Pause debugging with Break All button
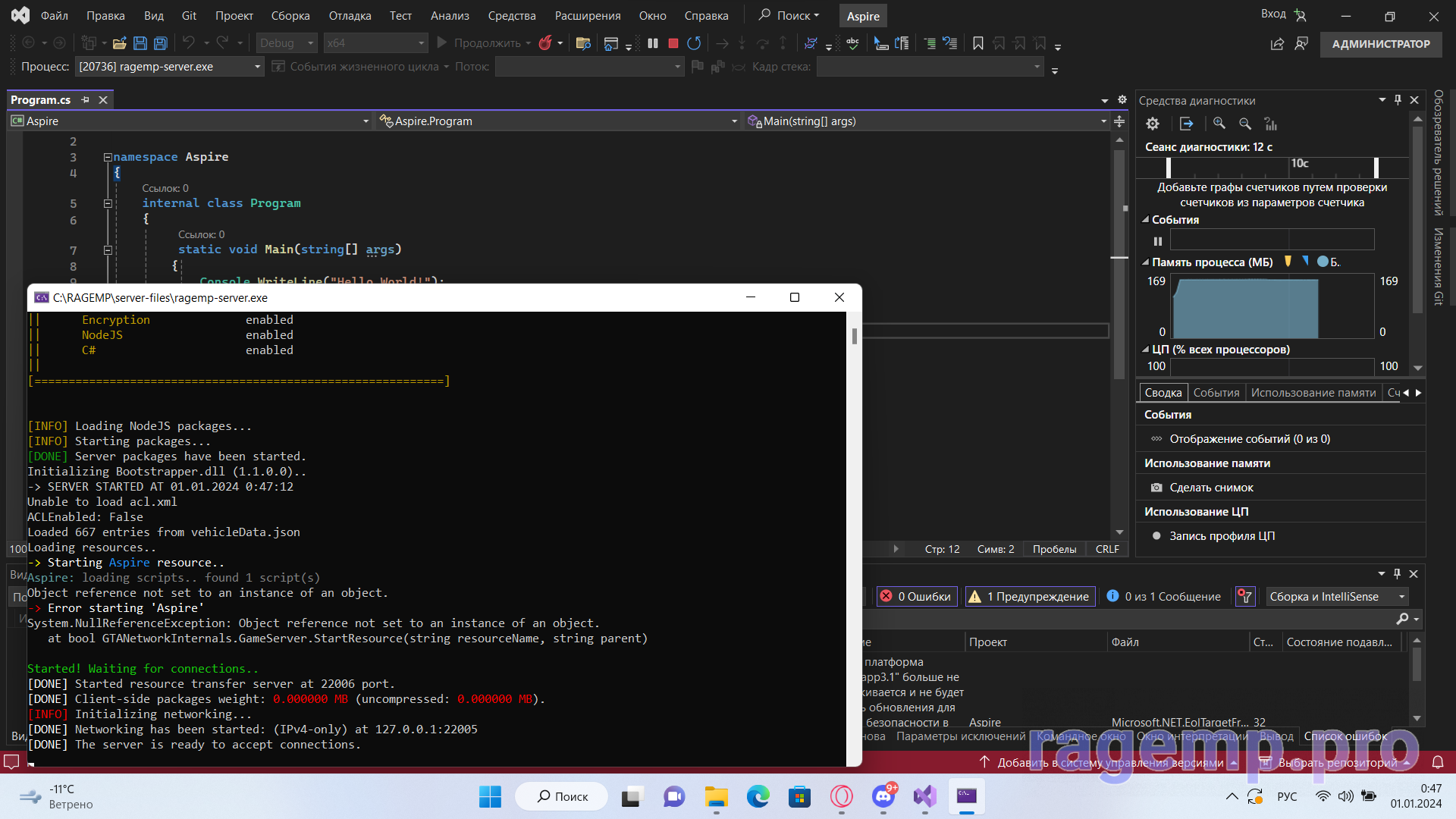 click(653, 43)
